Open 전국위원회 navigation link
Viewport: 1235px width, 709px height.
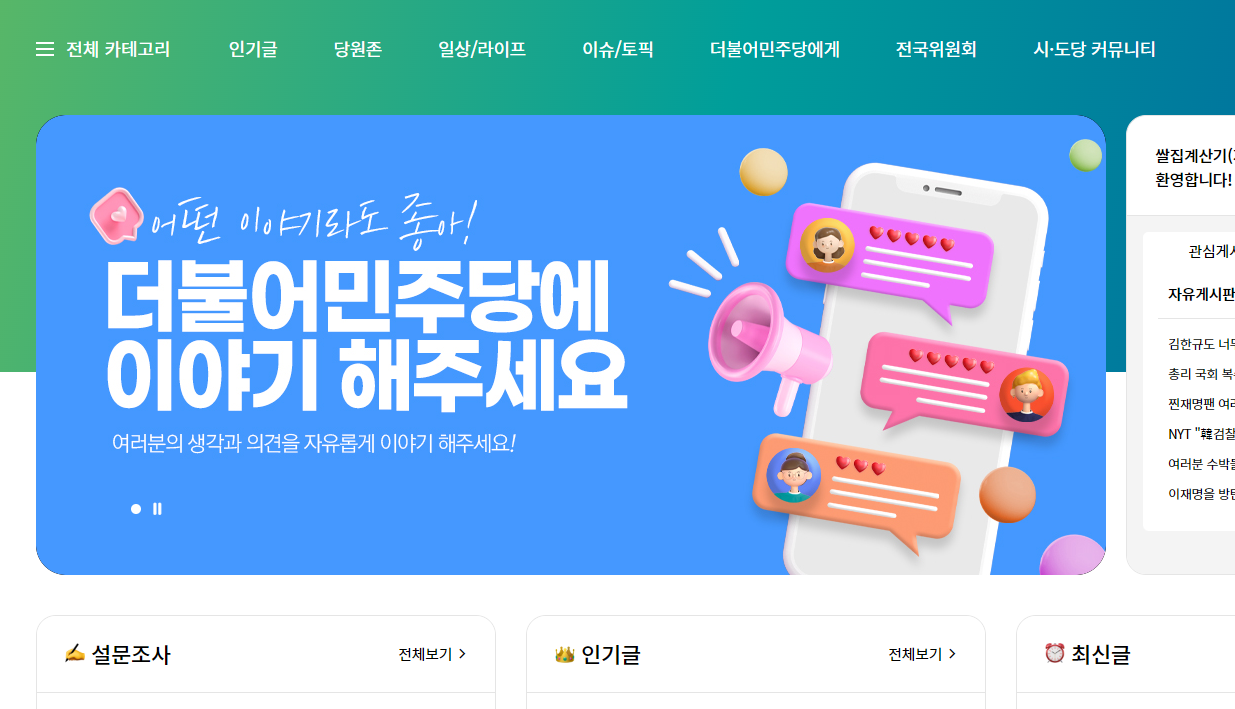click(x=936, y=49)
